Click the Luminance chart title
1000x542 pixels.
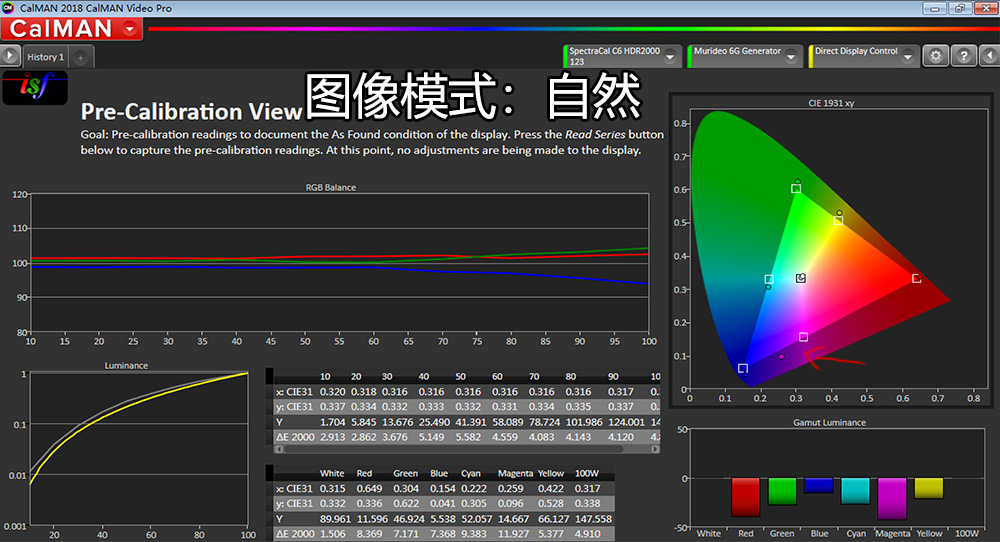(x=126, y=365)
